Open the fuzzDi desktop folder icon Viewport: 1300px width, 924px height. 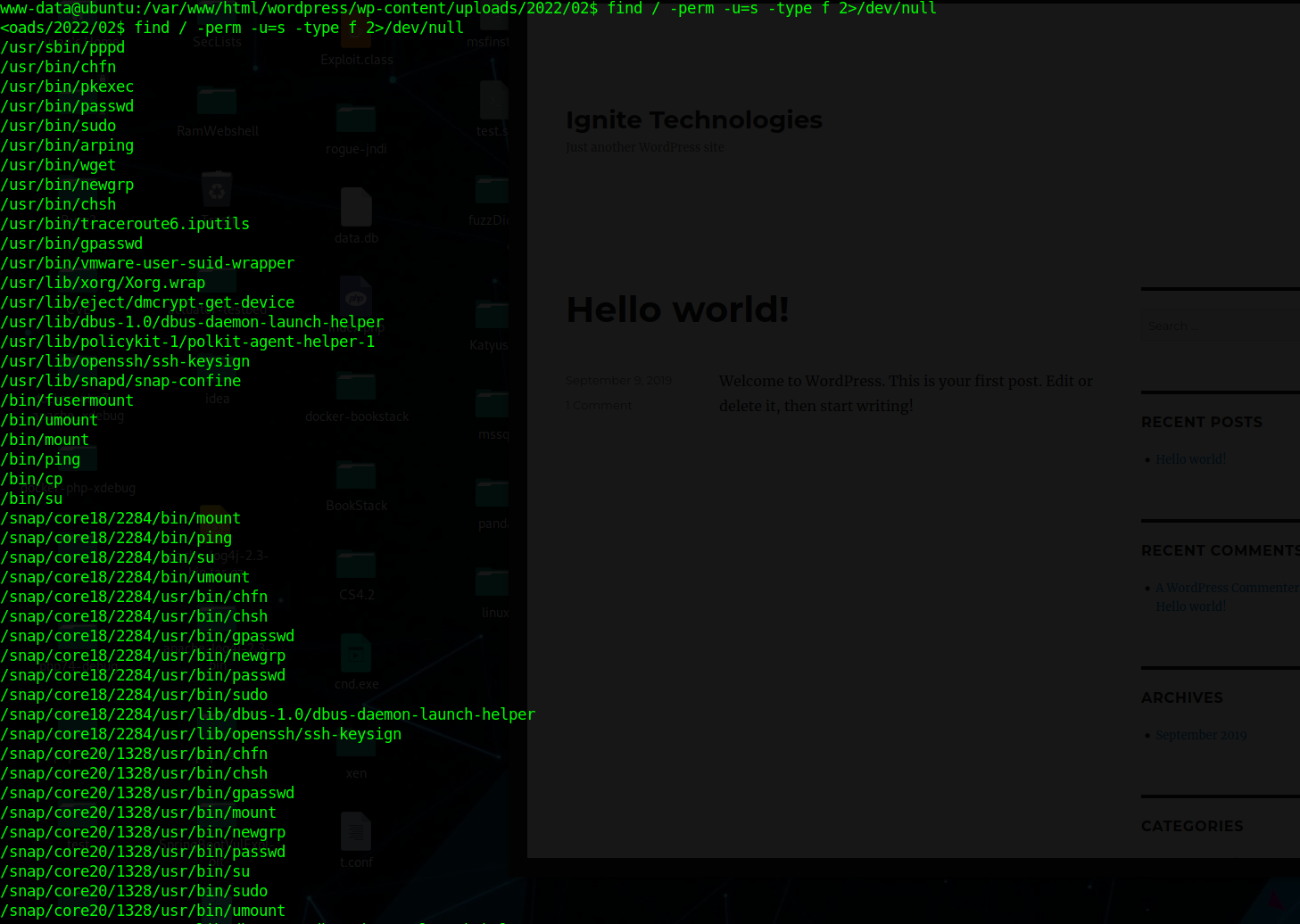[x=491, y=191]
